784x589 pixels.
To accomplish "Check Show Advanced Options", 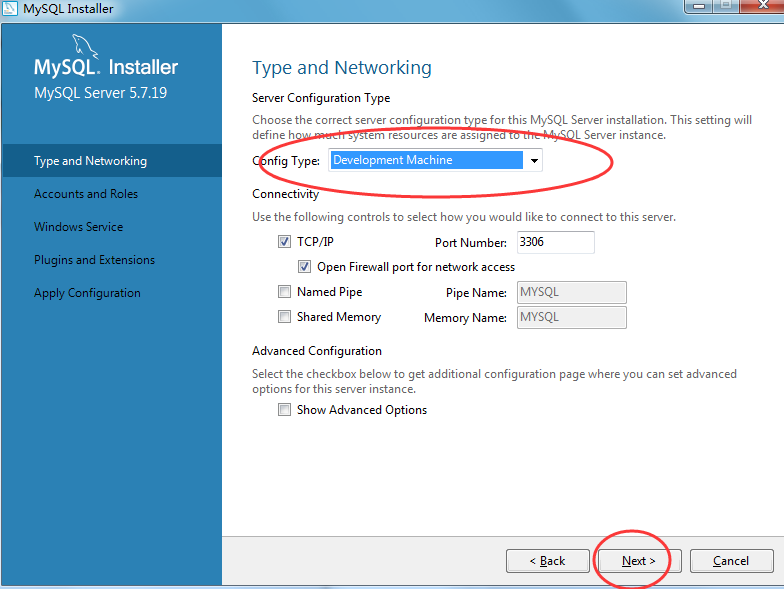I will click(284, 410).
